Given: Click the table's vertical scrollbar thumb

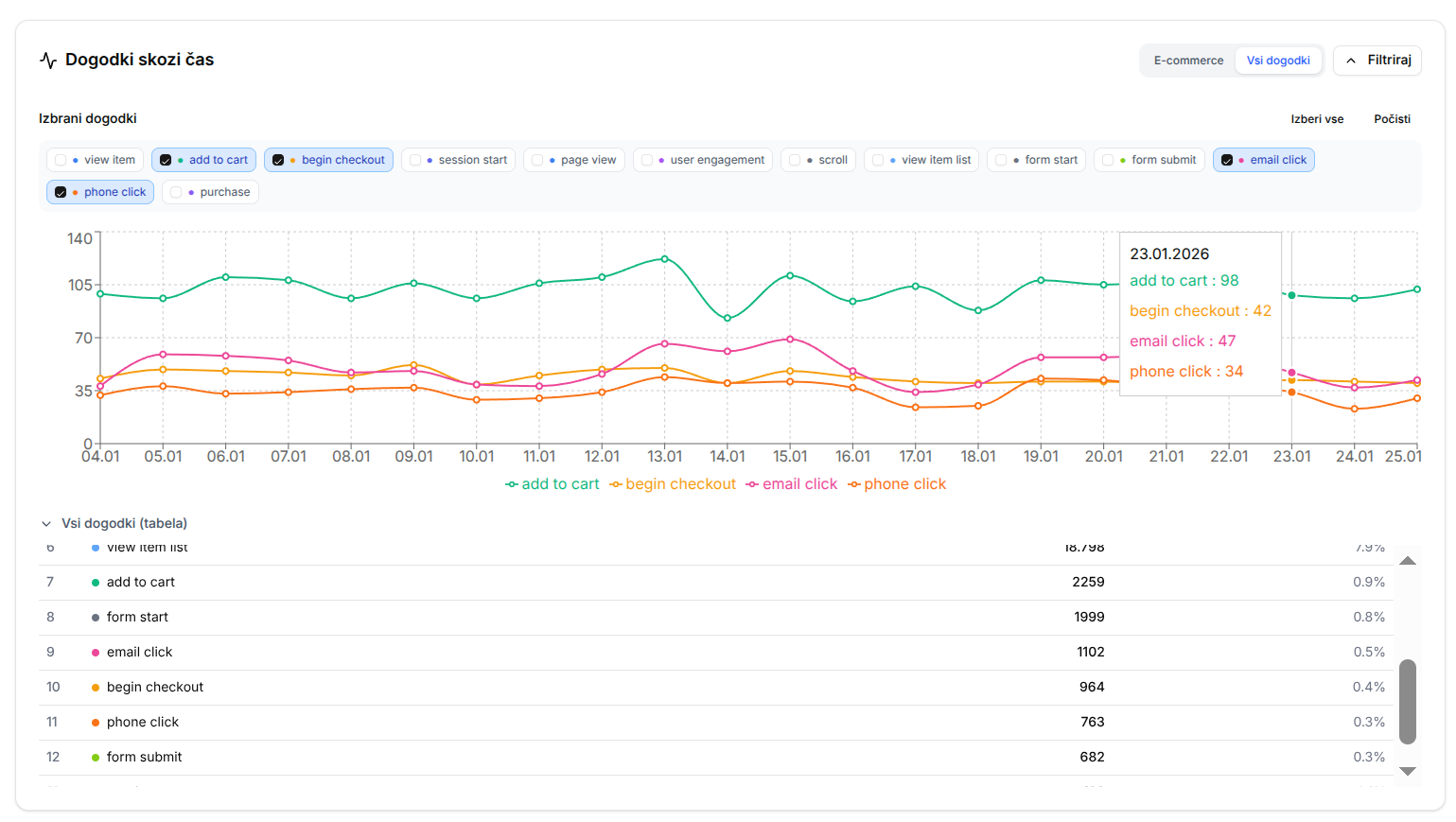Looking at the screenshot, I should tap(1407, 701).
